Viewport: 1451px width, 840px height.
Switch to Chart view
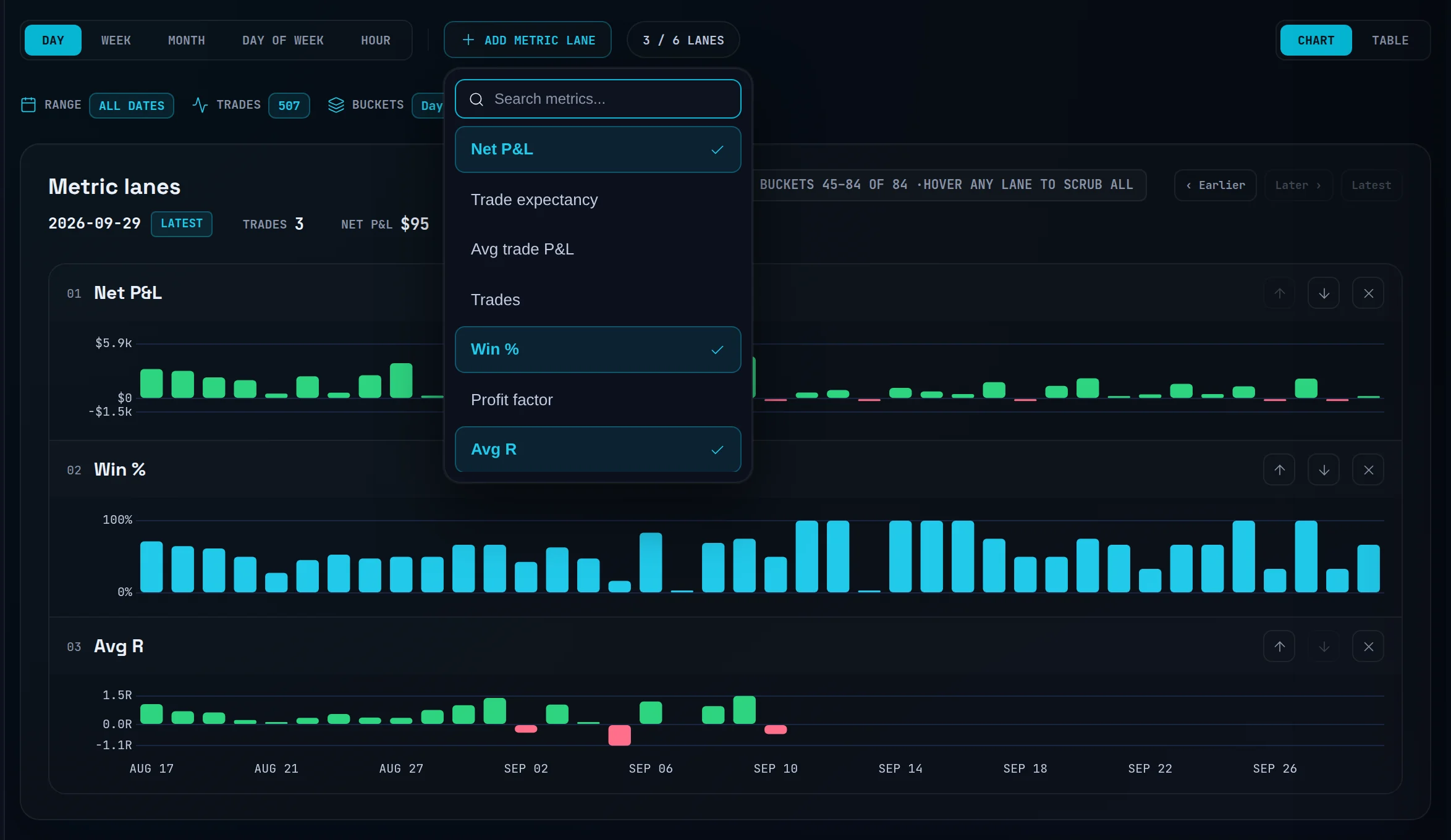tap(1316, 40)
